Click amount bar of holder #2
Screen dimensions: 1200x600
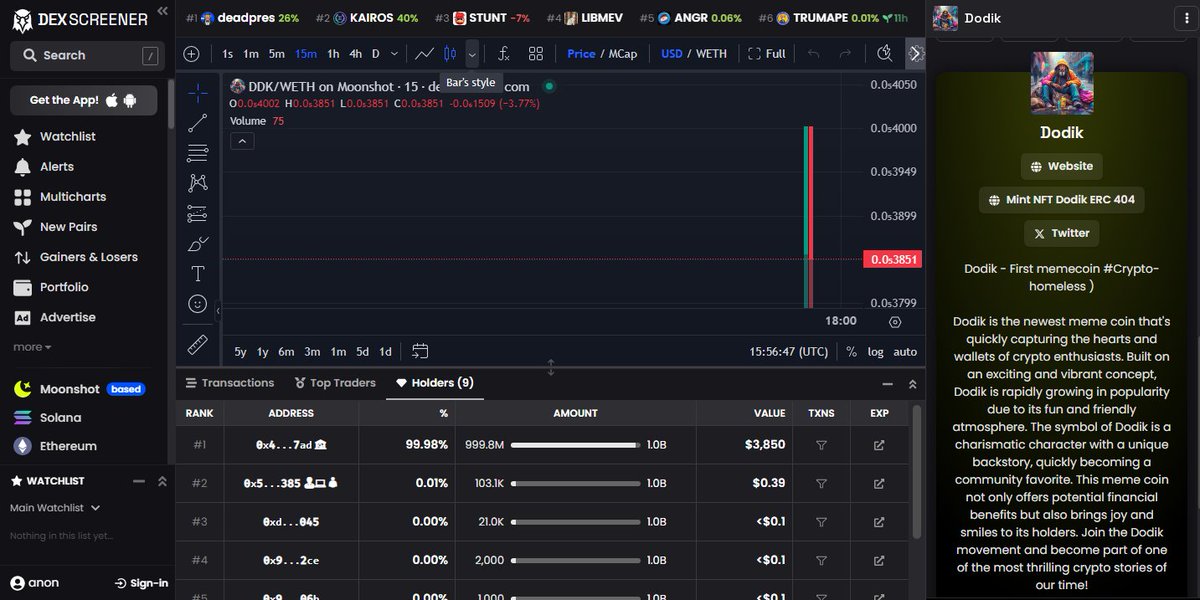pyautogui.click(x=576, y=483)
